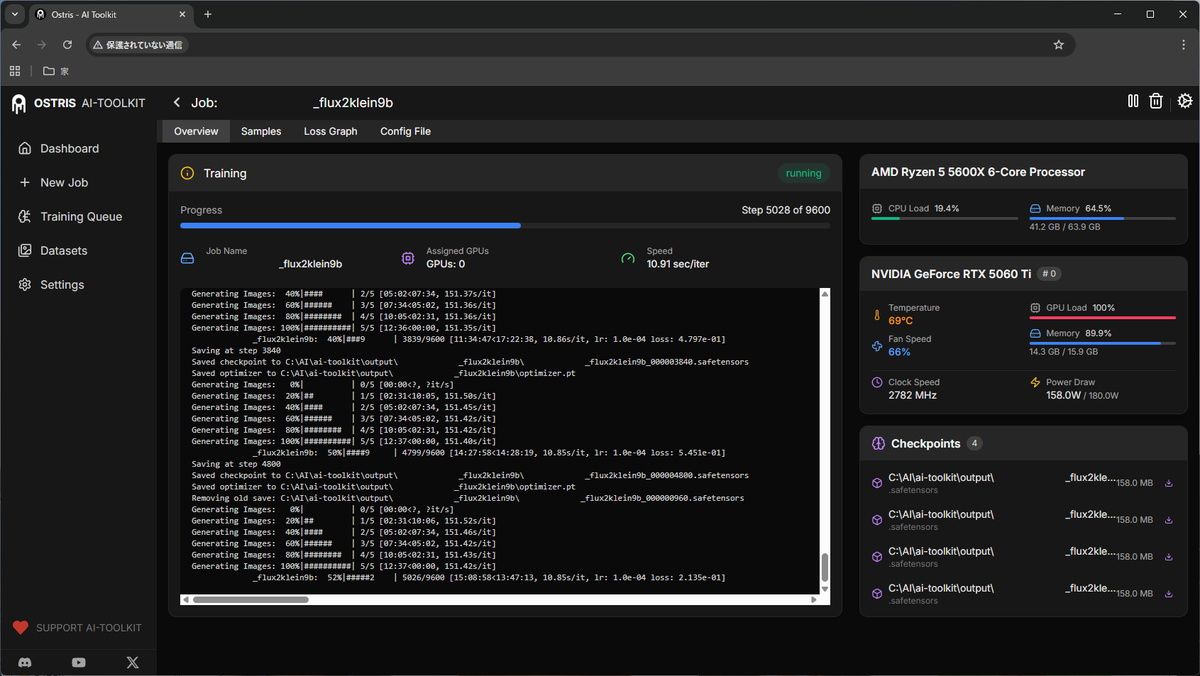Click the log scroll up arrow

[825, 294]
